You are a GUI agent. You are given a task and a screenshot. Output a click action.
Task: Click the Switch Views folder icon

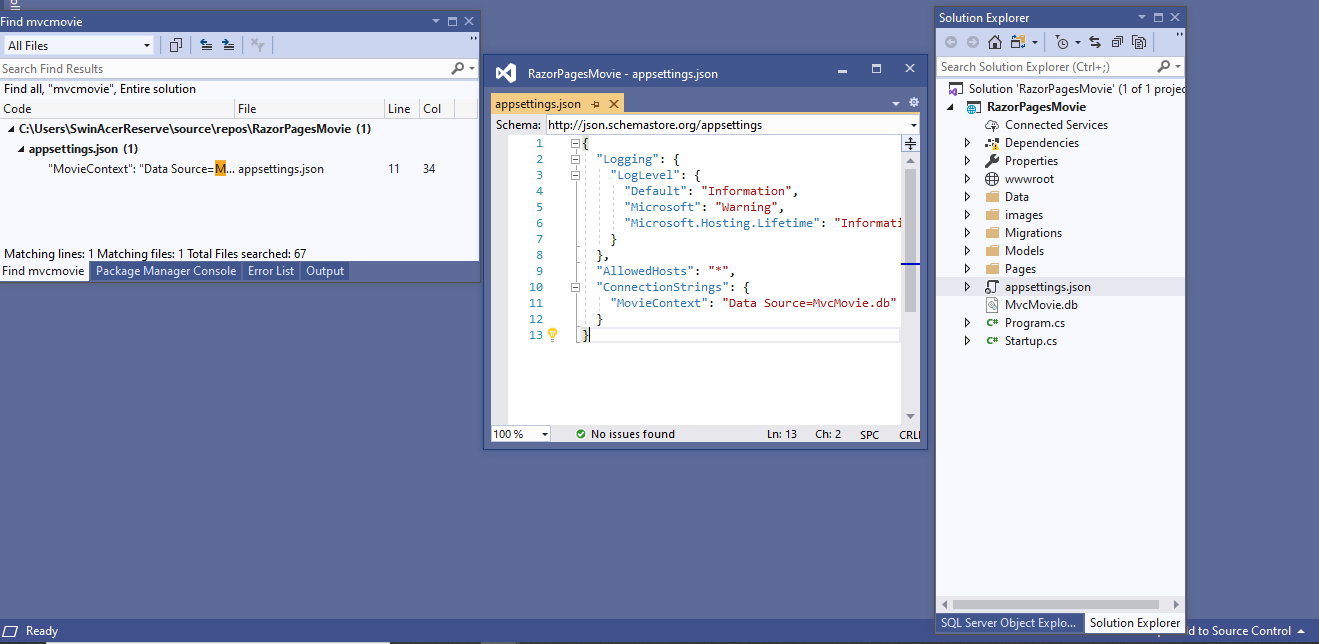coord(1016,41)
